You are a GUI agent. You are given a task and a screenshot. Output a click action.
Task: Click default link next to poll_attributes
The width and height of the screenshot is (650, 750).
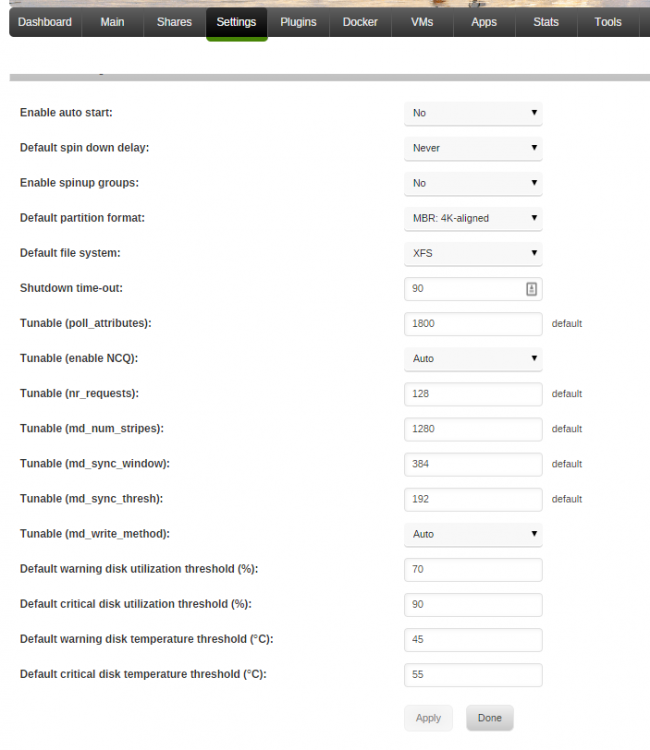tap(567, 324)
